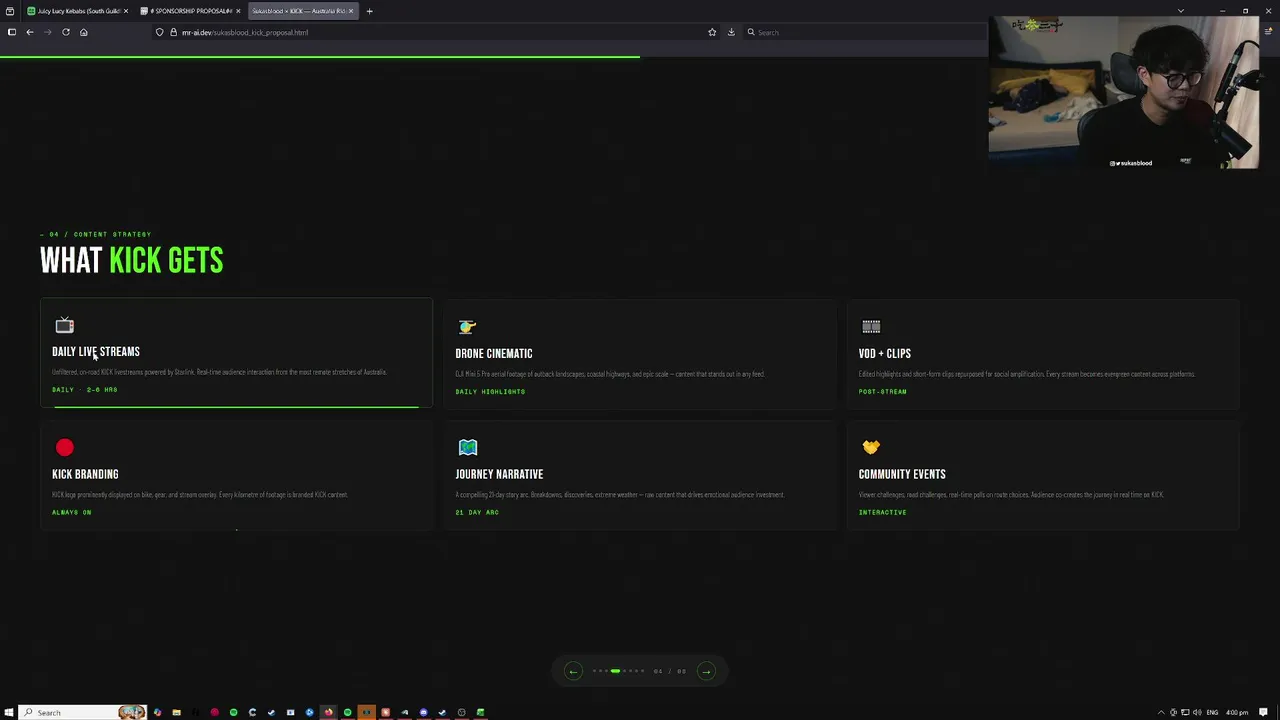Open the Windows Start menu
The height and width of the screenshot is (720, 1280).
tap(9, 712)
